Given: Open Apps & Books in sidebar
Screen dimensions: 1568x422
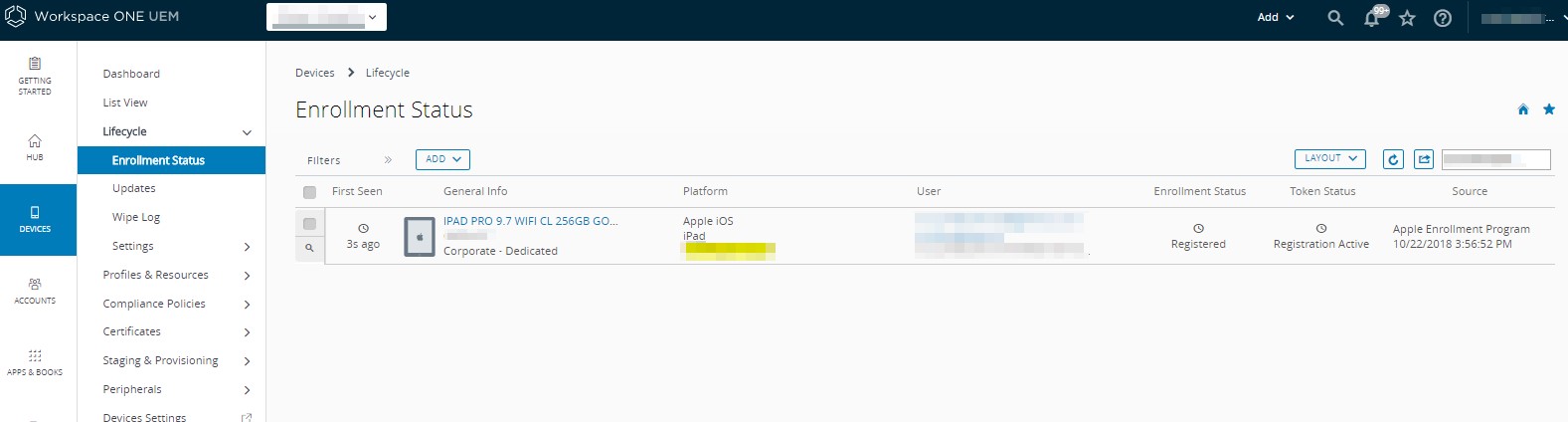Looking at the screenshot, I should pos(35,362).
